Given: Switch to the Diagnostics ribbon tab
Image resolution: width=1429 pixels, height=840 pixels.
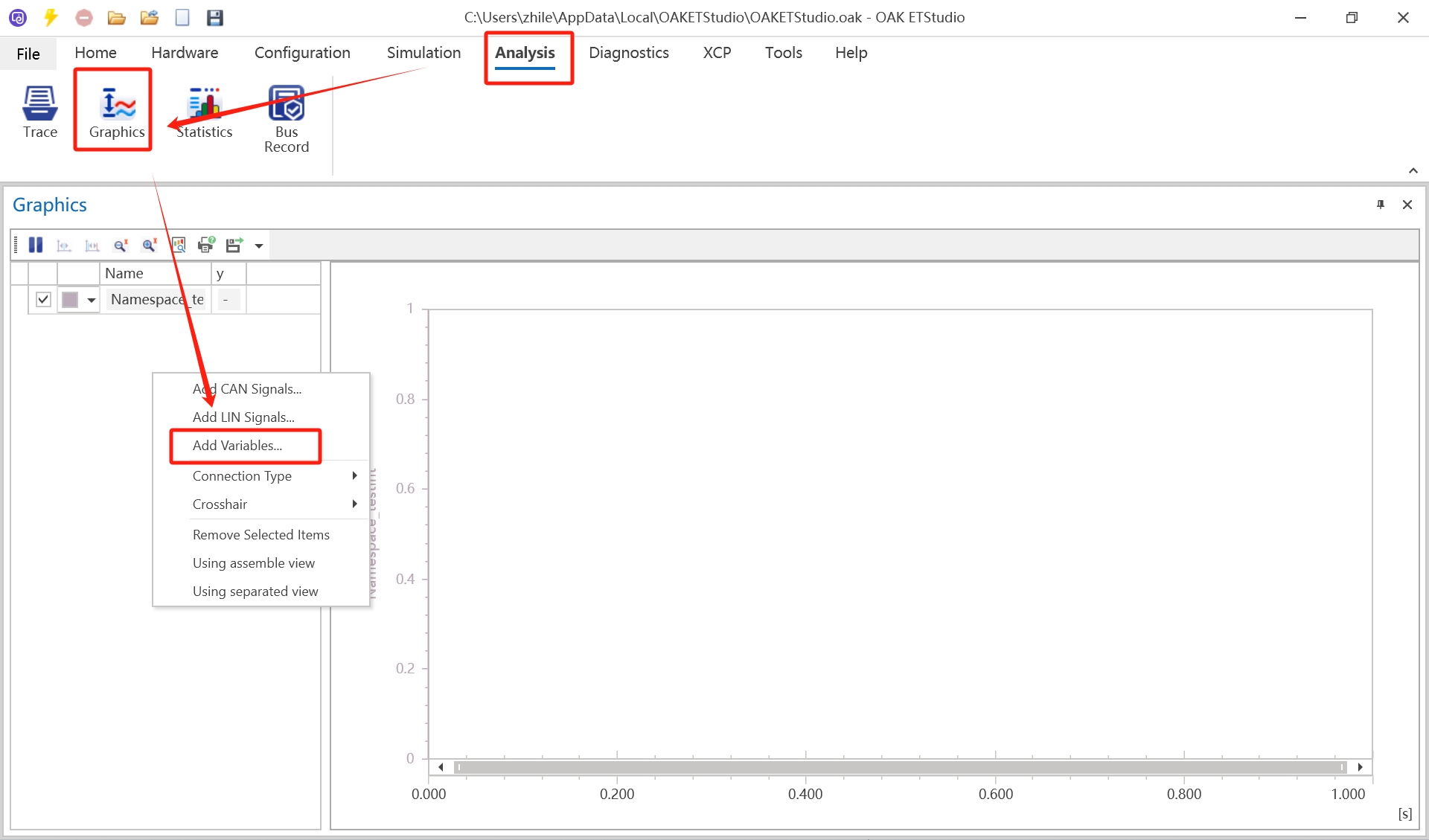Looking at the screenshot, I should pyautogui.click(x=628, y=53).
